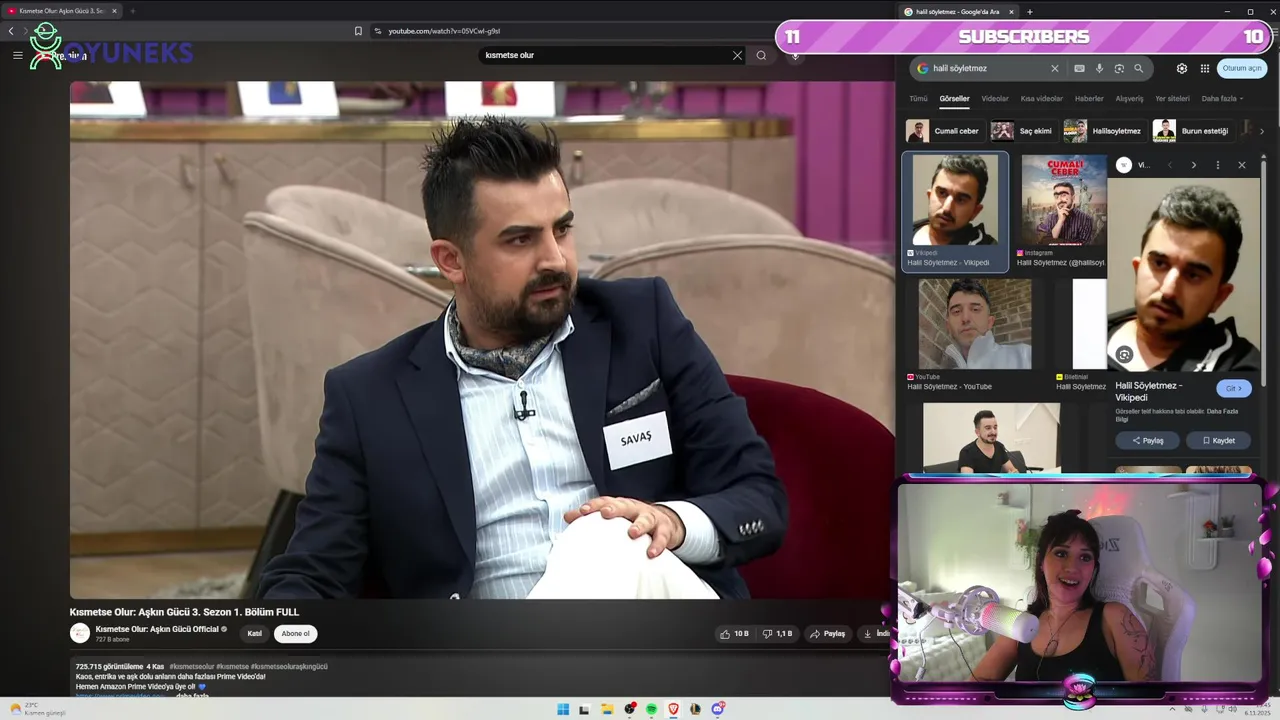Start Google voice search microphone
The image size is (1280, 720).
pyautogui.click(x=1099, y=68)
